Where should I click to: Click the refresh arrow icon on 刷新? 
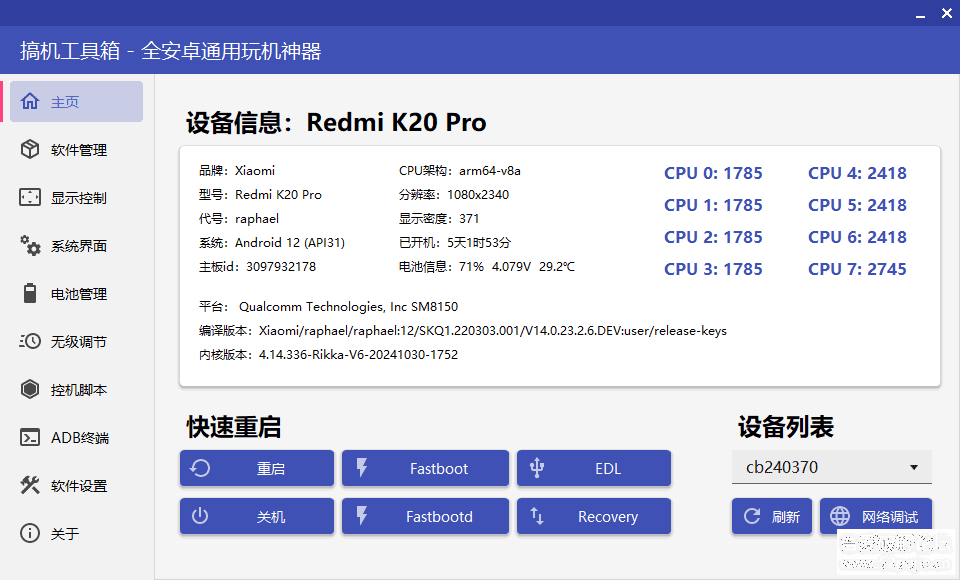pos(752,516)
